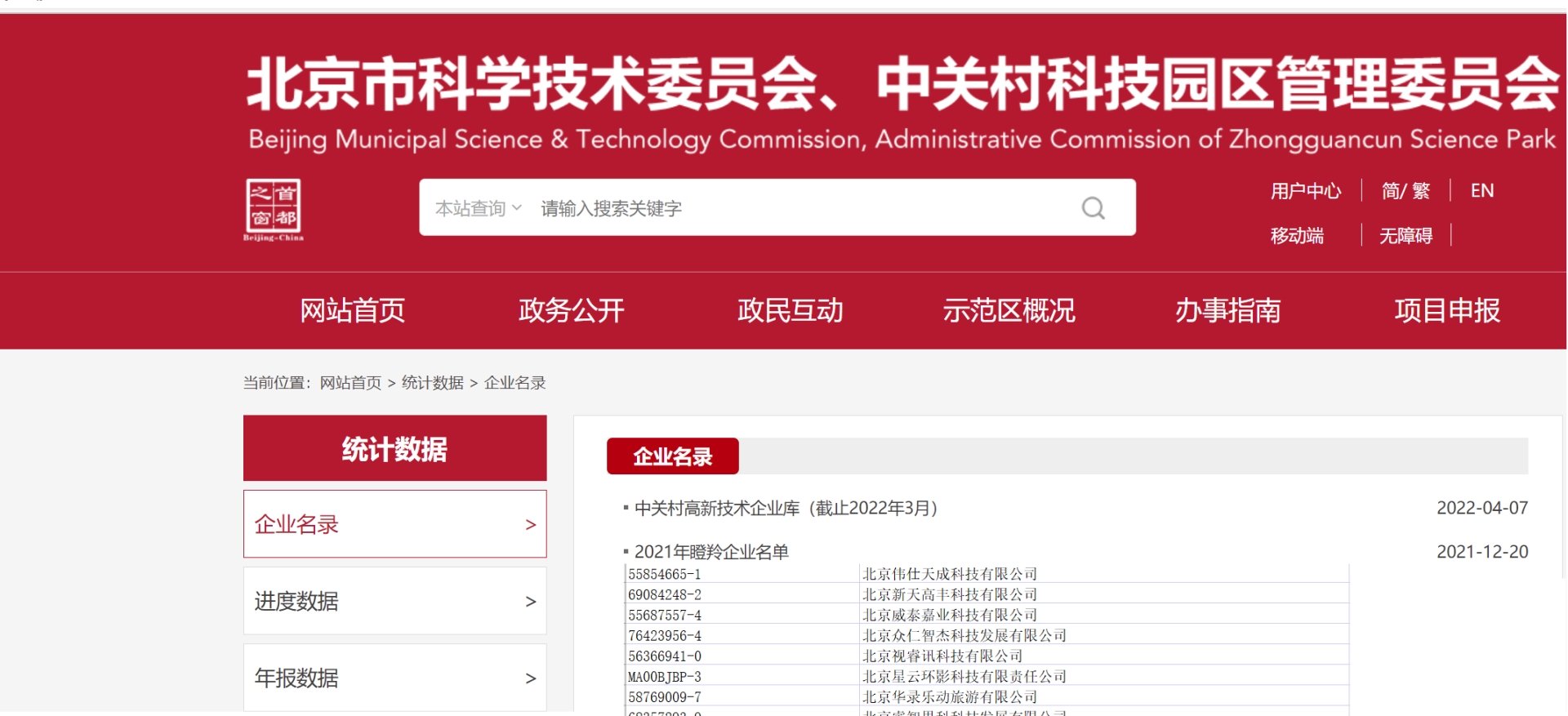Enable 无障碍 accessibility mode
This screenshot has height=716, width=1568.
[1405, 236]
